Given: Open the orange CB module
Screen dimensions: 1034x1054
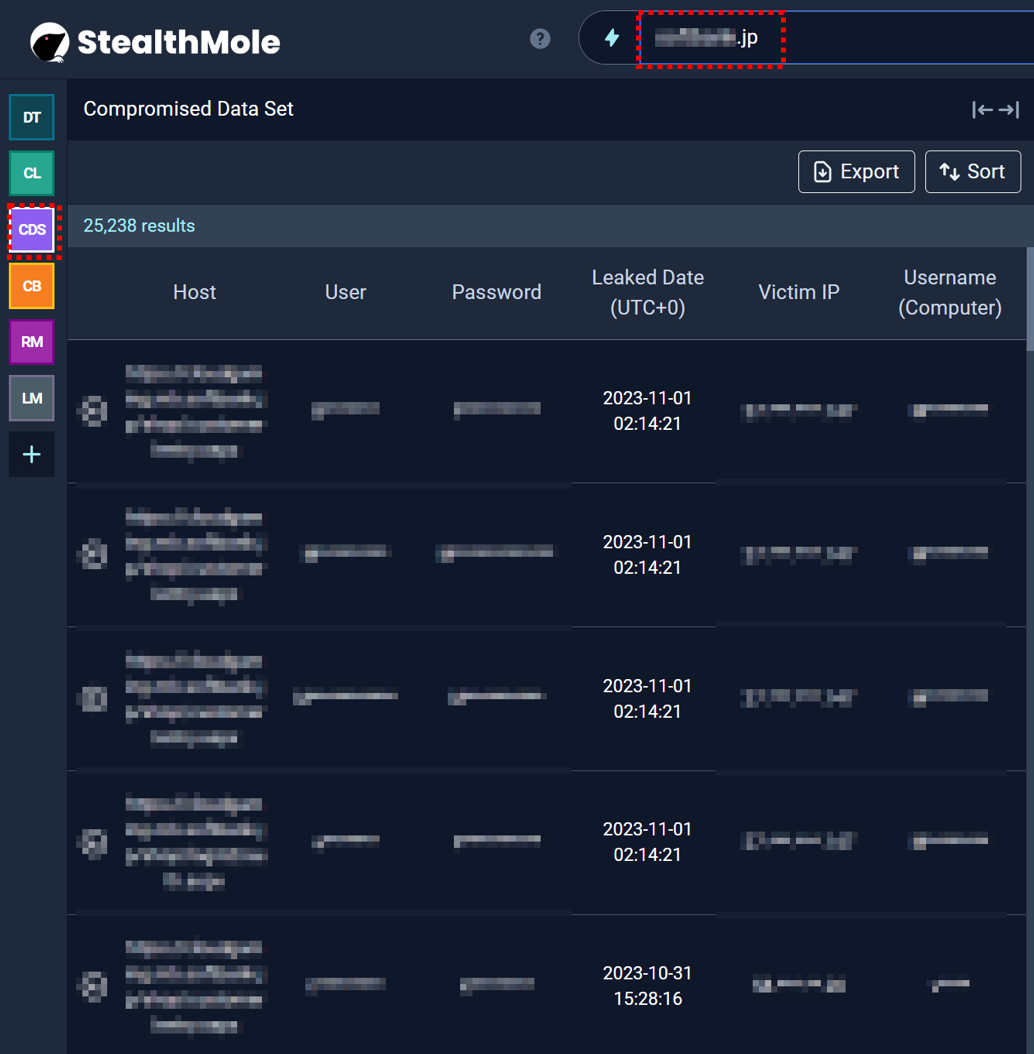Looking at the screenshot, I should point(32,286).
